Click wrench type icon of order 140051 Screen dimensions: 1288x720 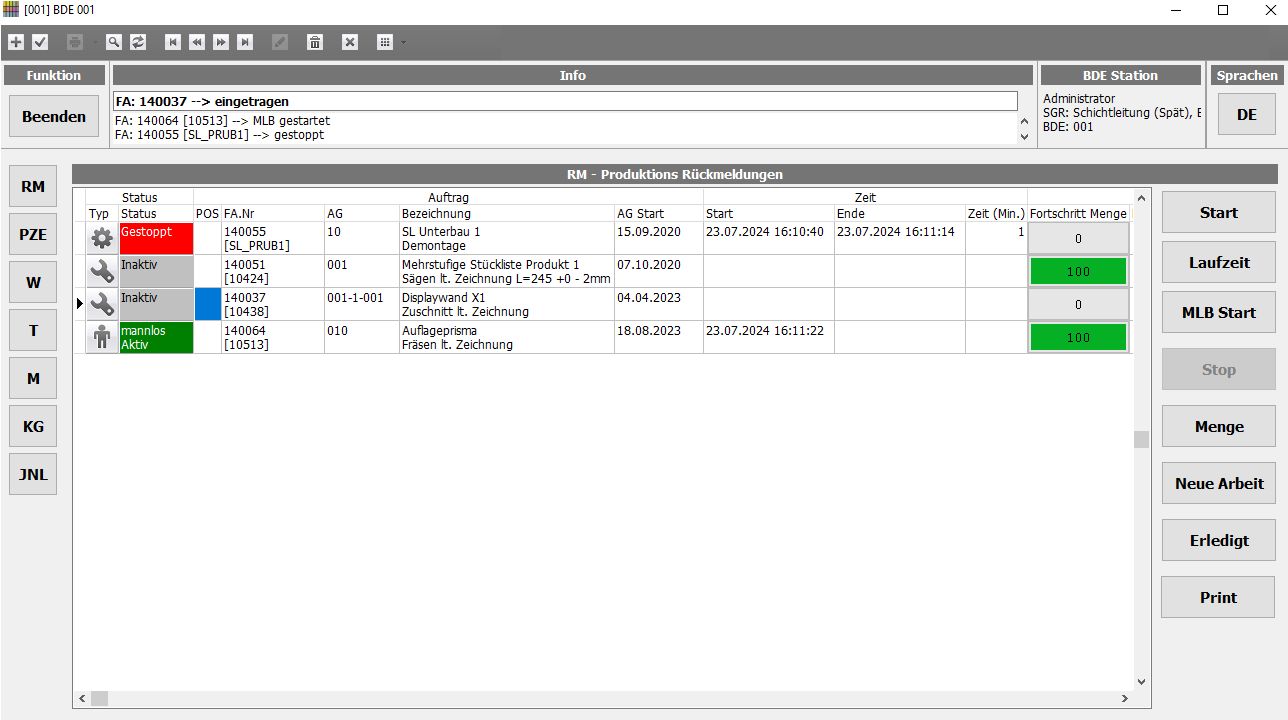(102, 271)
